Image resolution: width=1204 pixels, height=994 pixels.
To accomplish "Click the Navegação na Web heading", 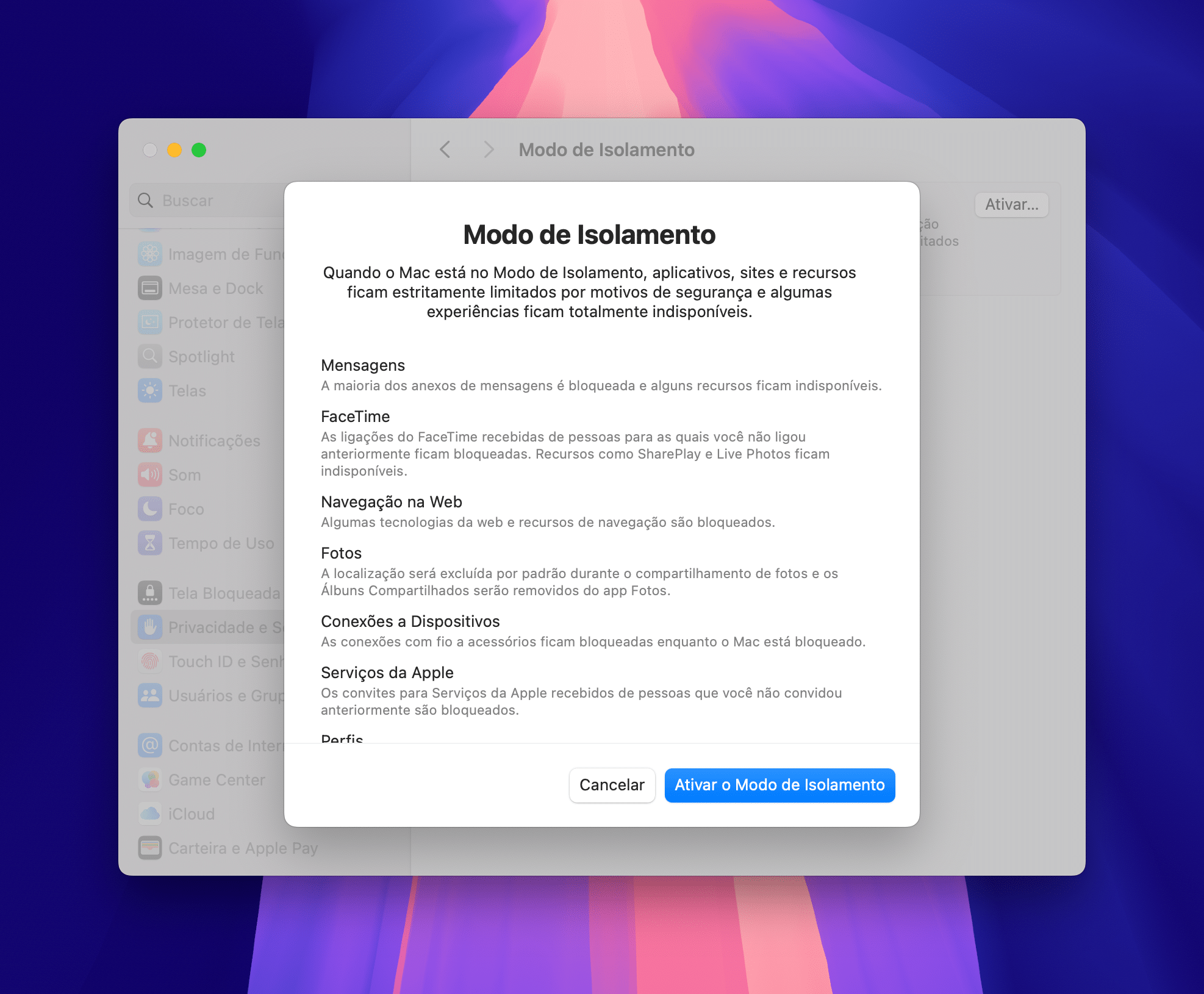I will [x=392, y=502].
